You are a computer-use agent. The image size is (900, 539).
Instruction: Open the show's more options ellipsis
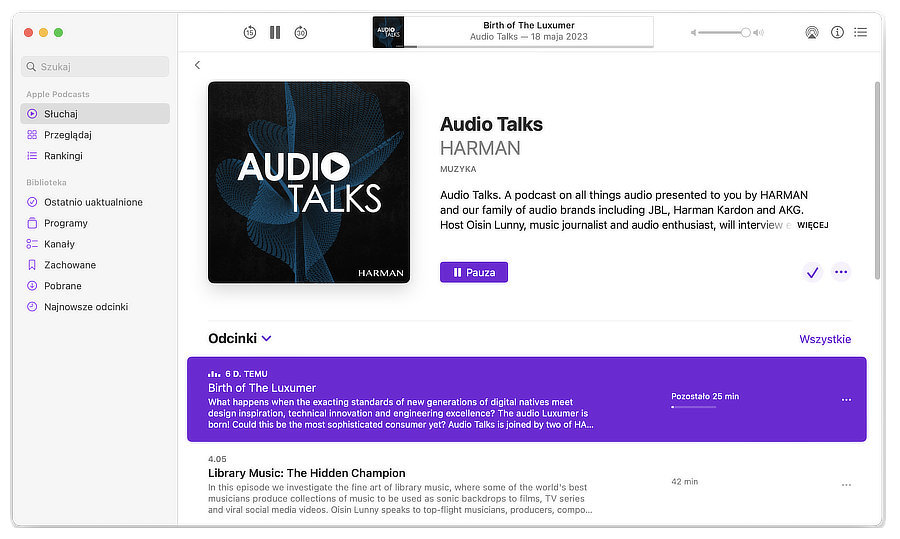pyautogui.click(x=841, y=272)
